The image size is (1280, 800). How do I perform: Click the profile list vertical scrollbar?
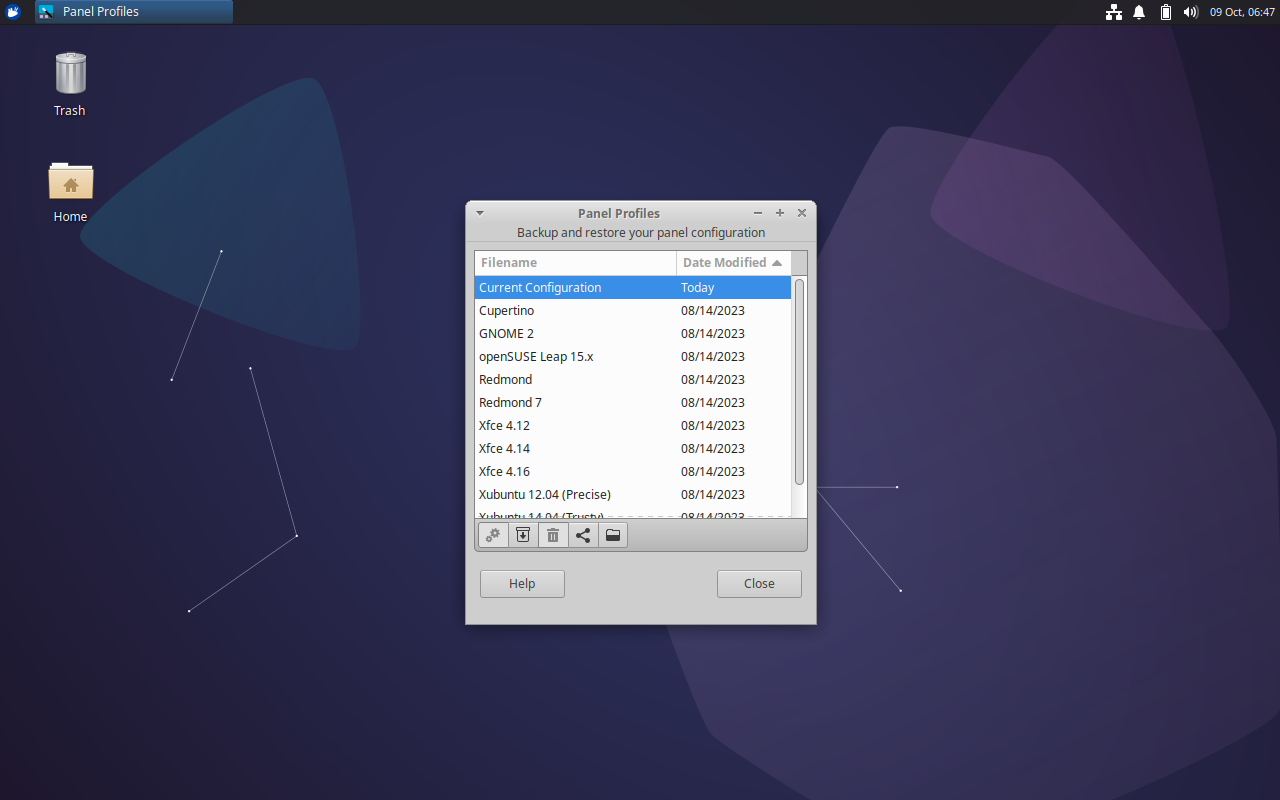pyautogui.click(x=799, y=382)
